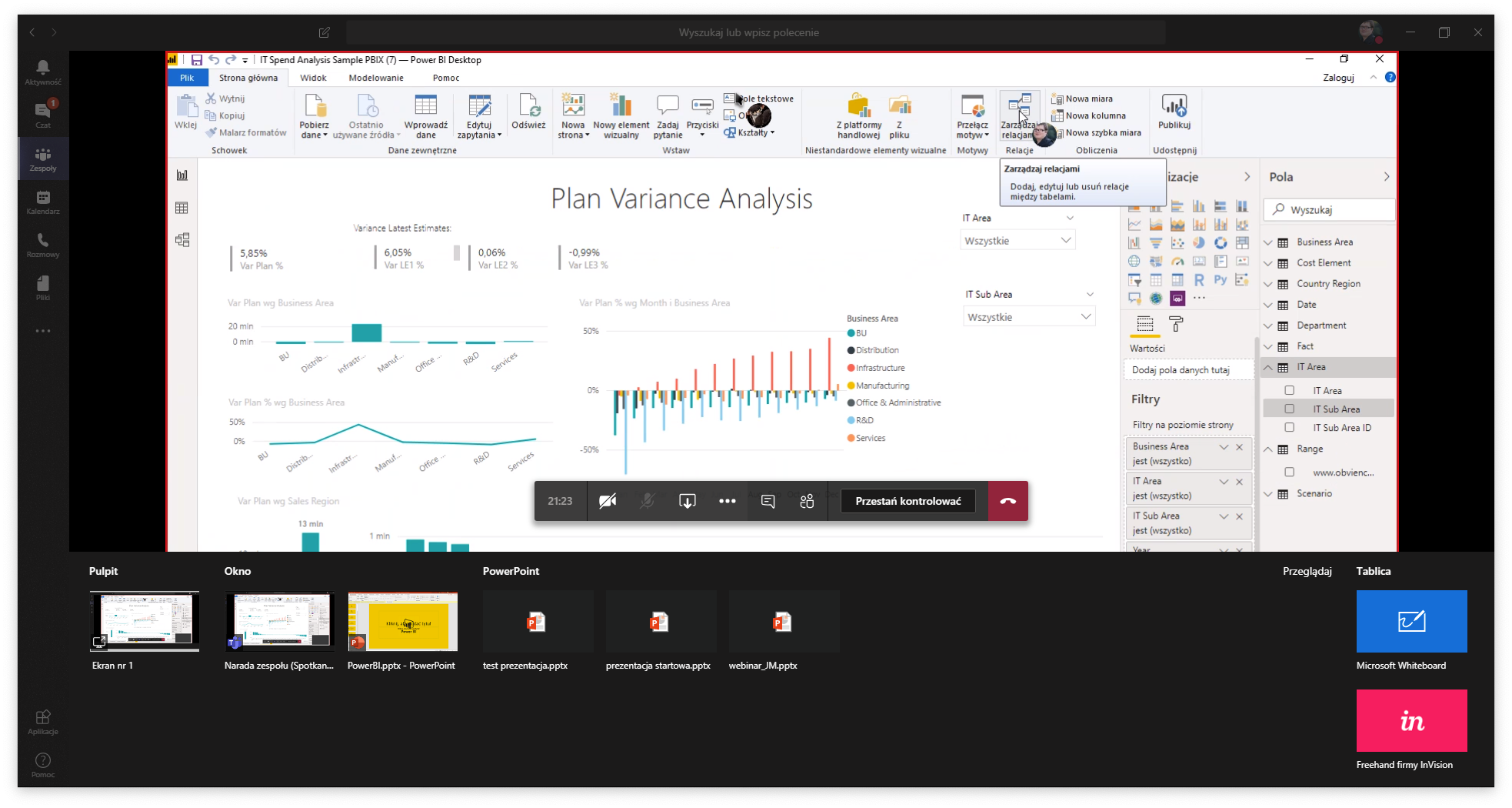This screenshot has width=1512, height=808.
Task: Click Odśwież refresh icon
Action: (x=528, y=112)
